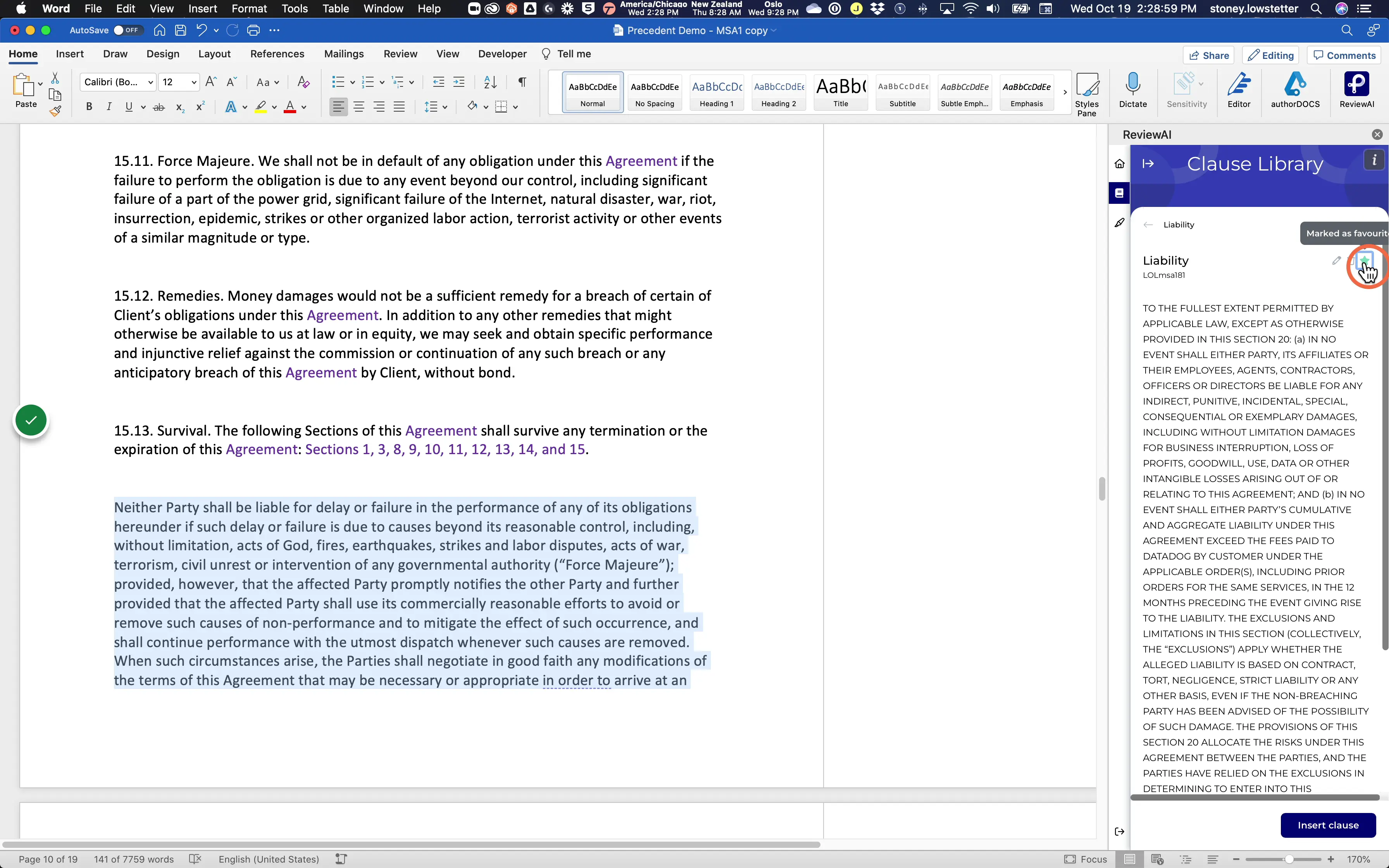Click the zoom slider in status bar

1283,859
